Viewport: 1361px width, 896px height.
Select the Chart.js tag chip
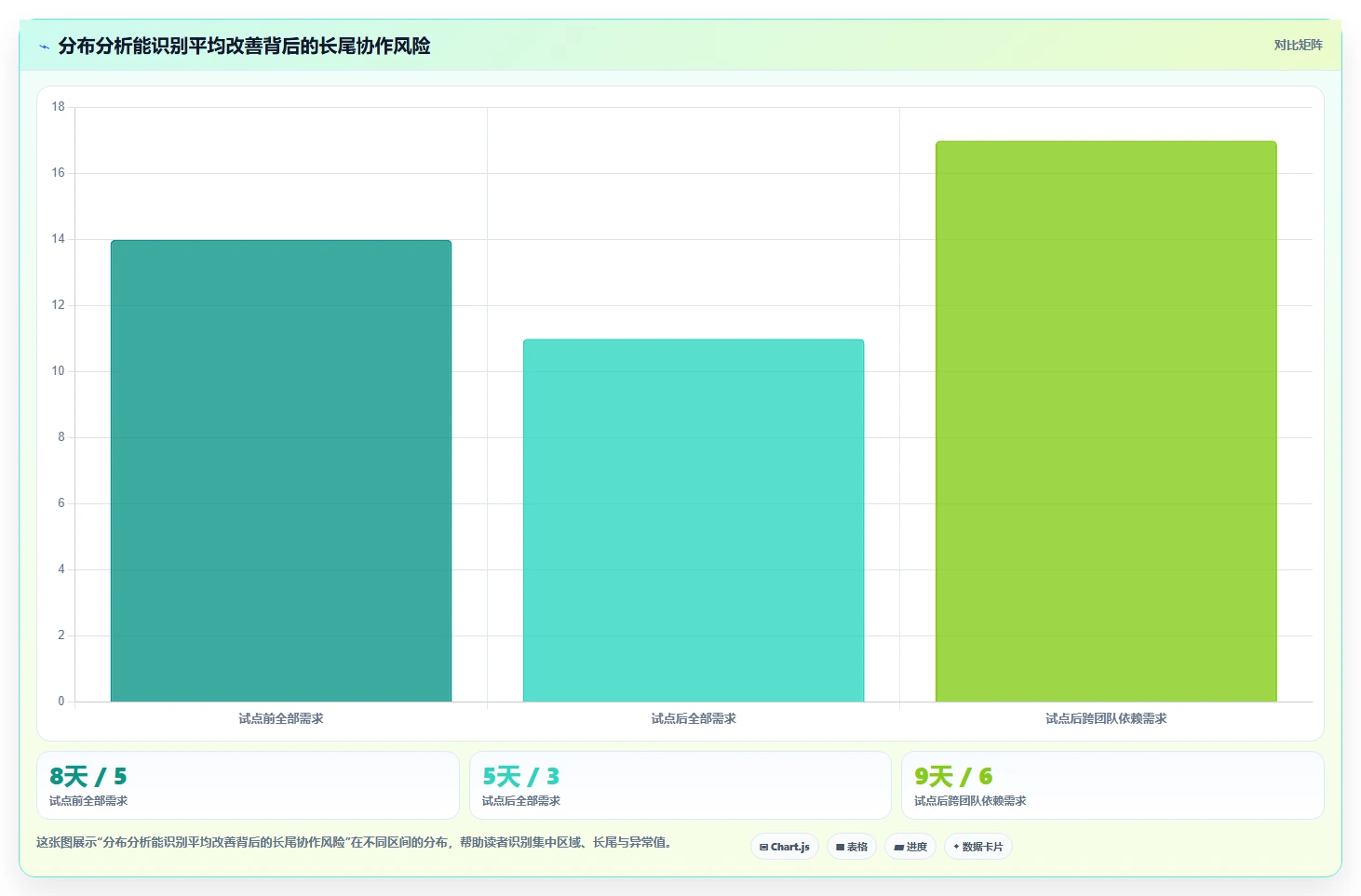tap(785, 847)
